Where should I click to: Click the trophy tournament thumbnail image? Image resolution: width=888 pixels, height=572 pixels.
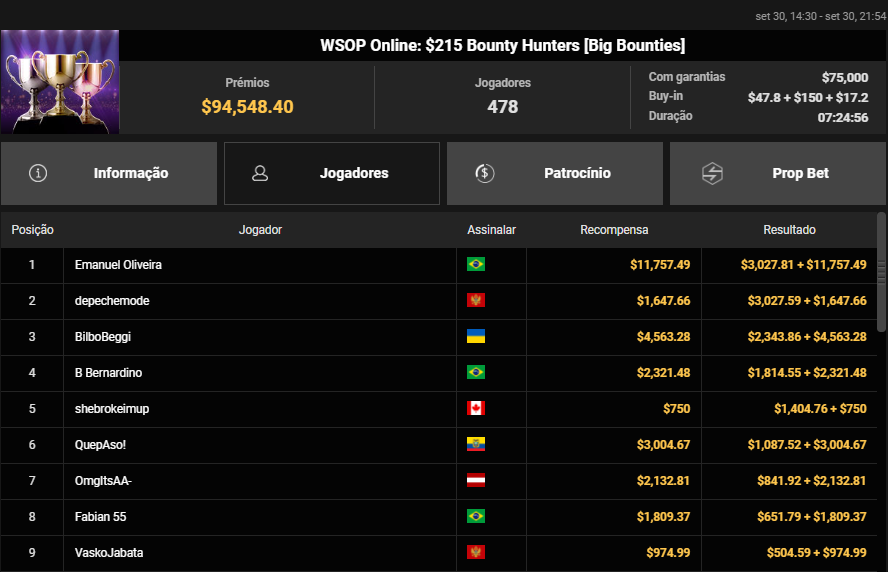tap(60, 82)
